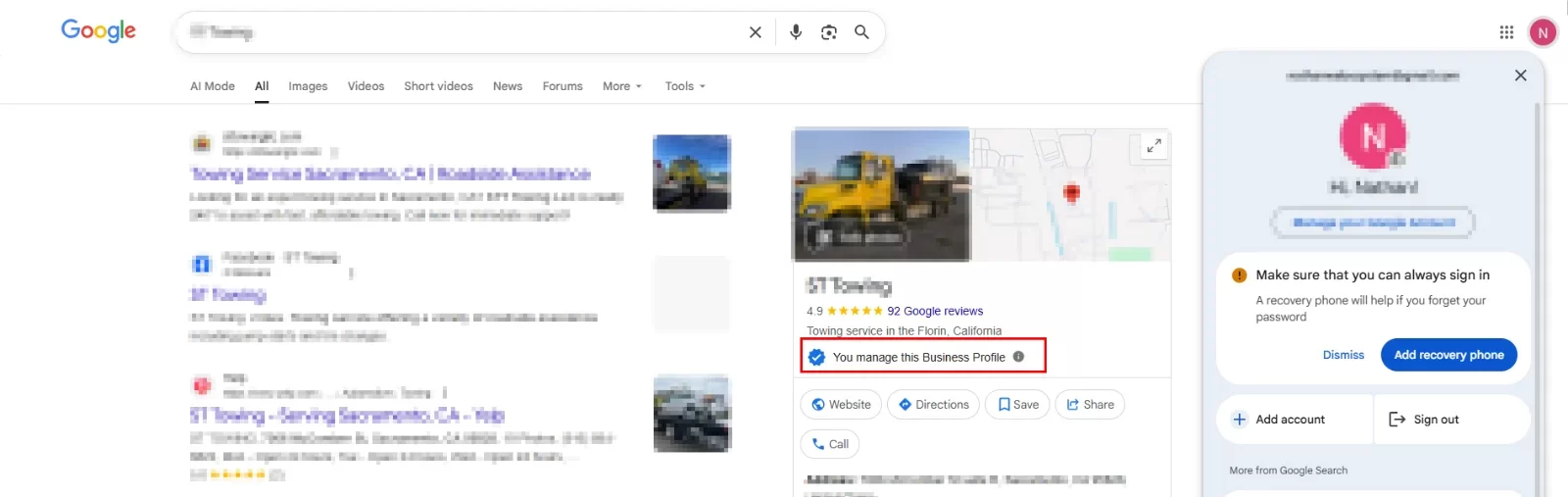1568x497 pixels.
Task: Click the N account avatar in header
Action: [1543, 32]
